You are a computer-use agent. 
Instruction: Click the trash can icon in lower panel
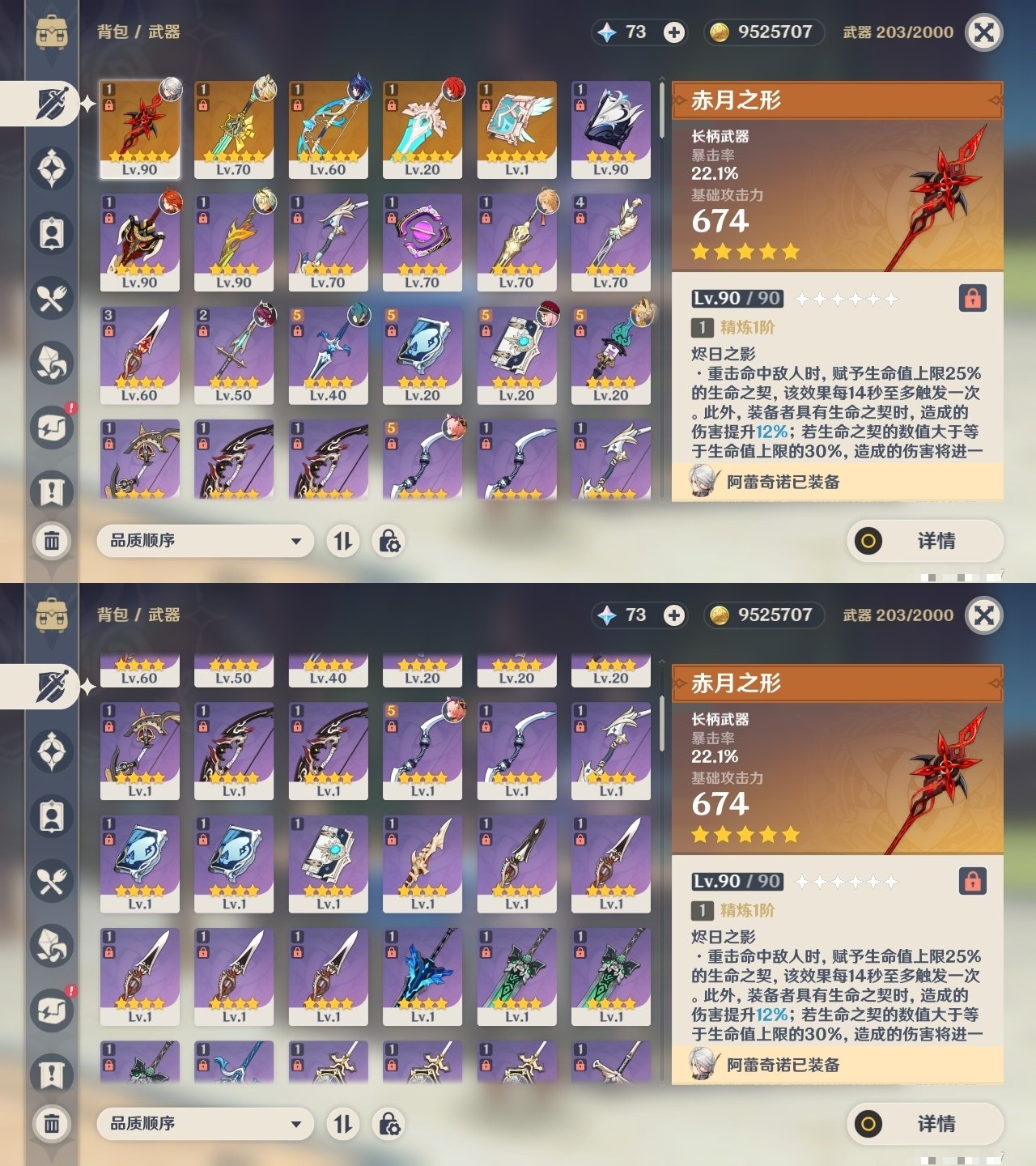52,1123
